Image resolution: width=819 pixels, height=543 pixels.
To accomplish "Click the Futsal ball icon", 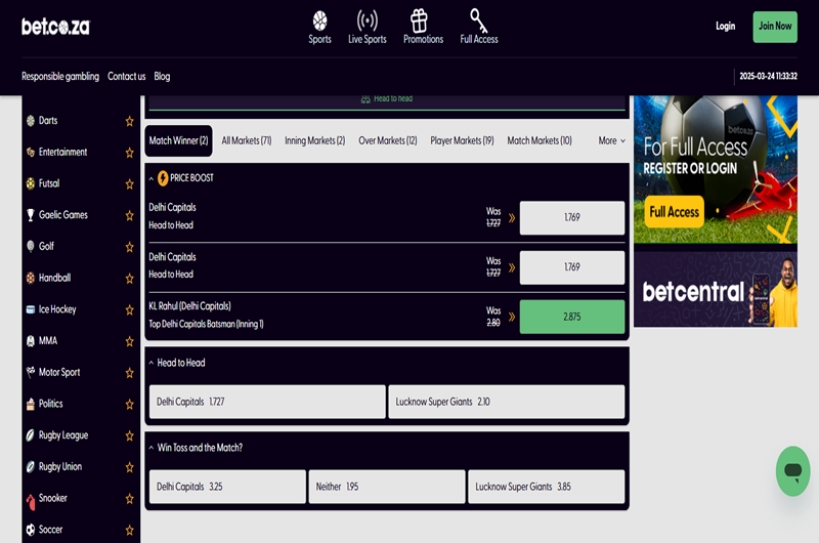I will tap(30, 183).
